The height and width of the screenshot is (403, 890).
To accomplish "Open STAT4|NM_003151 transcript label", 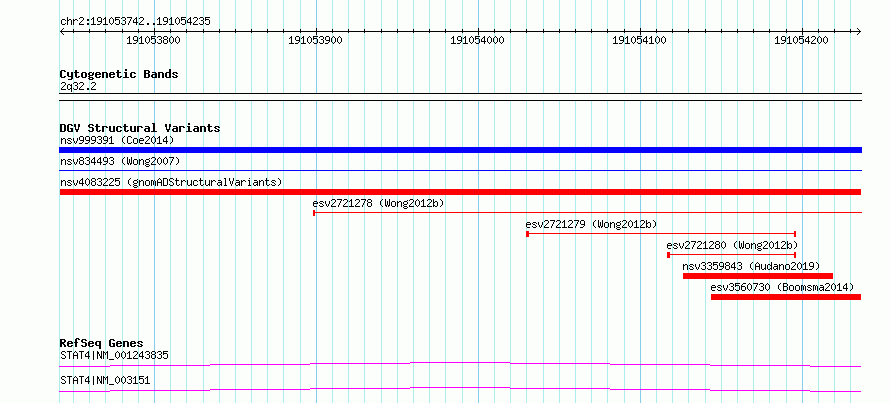I will 105,380.
